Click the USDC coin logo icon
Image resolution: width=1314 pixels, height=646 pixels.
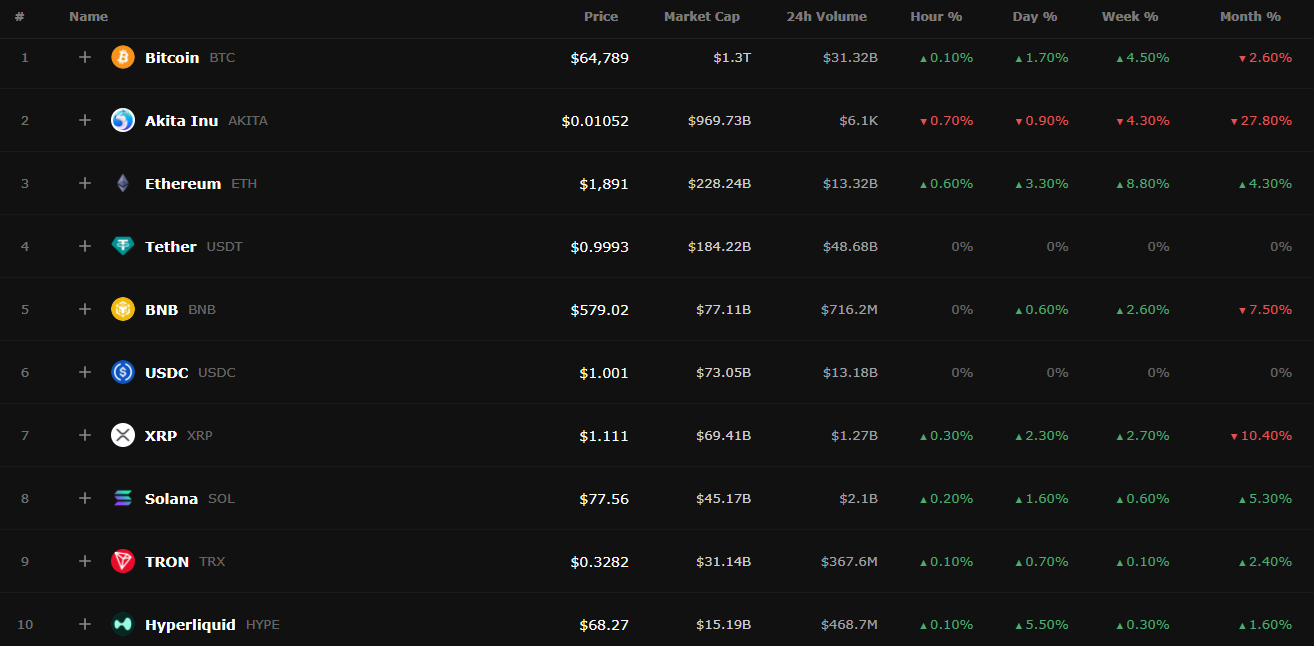tap(123, 372)
